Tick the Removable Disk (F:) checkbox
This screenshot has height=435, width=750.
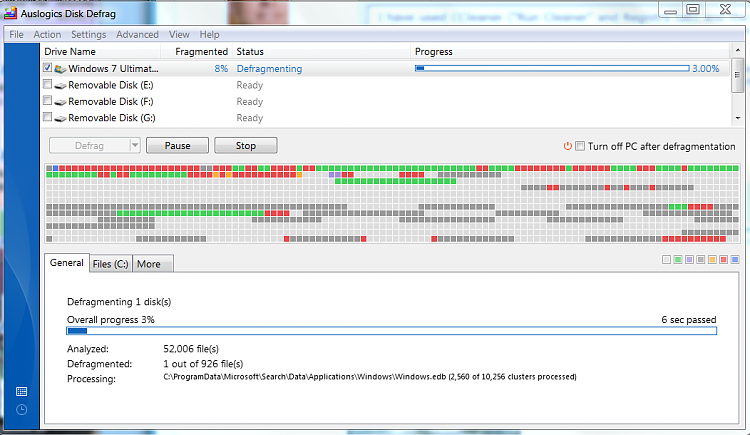click(47, 100)
